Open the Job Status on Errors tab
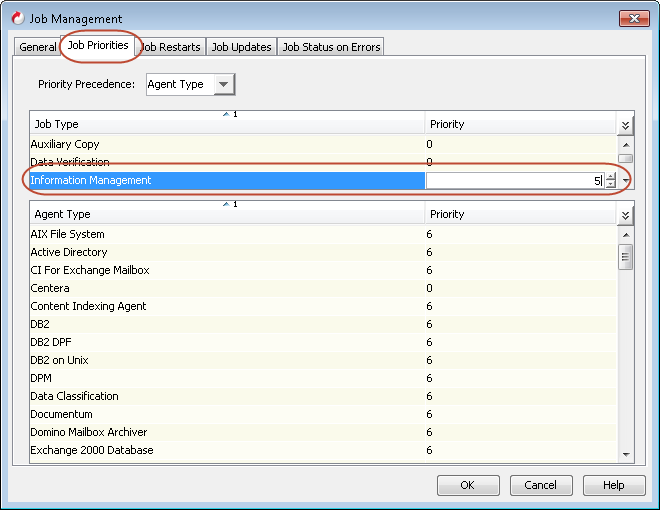Screen dimensions: 660x510 [330, 47]
